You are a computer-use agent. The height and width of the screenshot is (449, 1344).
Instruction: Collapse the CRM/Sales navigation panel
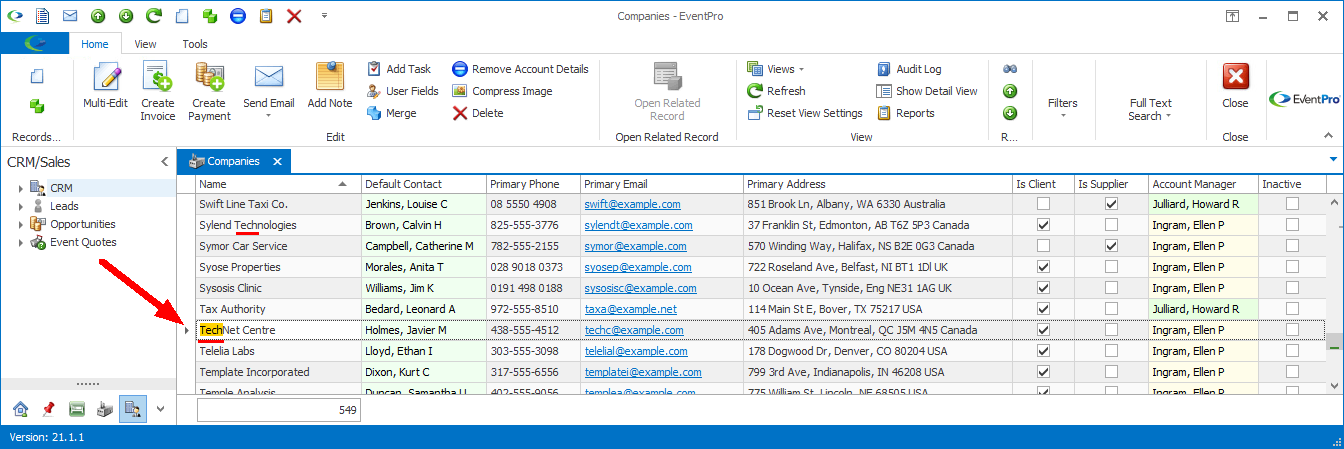[x=164, y=162]
